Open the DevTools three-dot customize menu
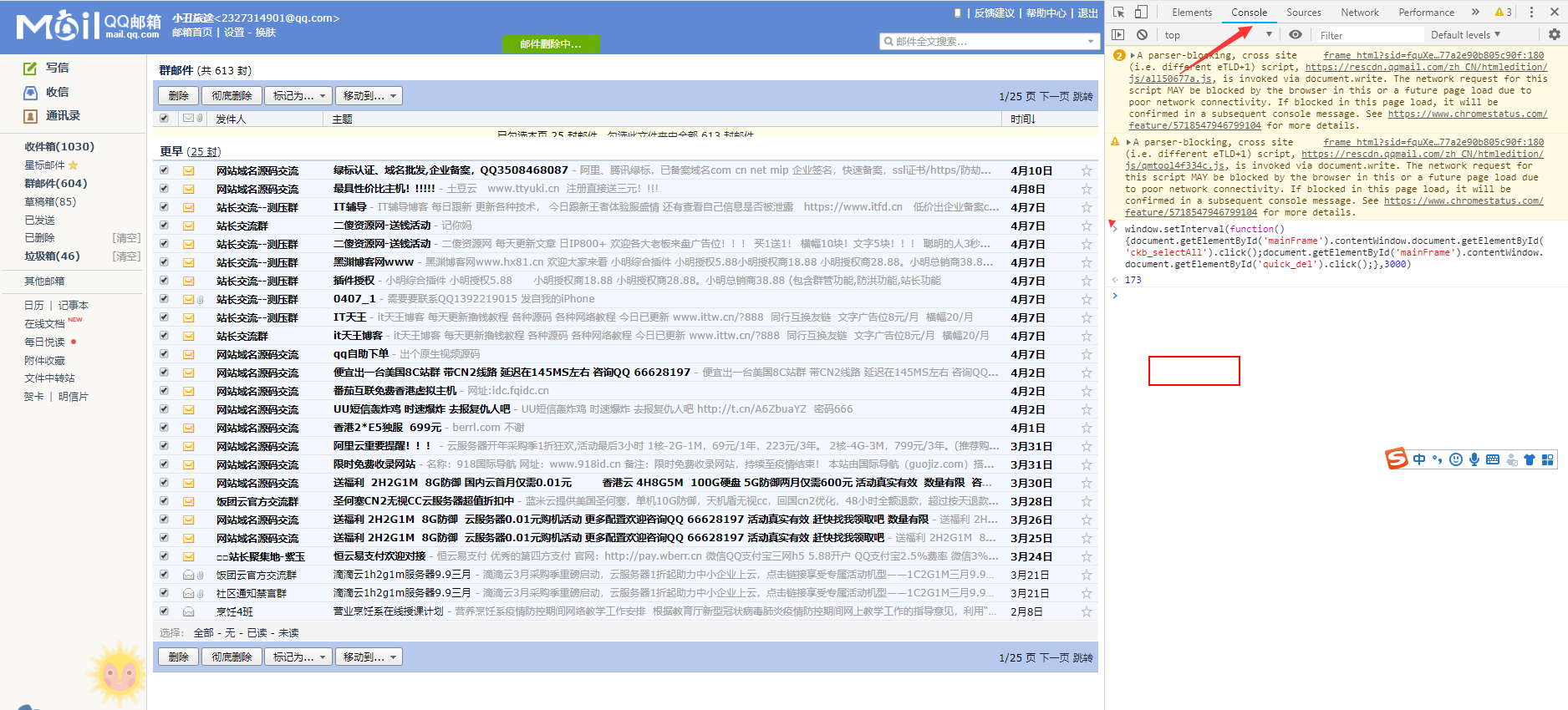 (x=1531, y=13)
